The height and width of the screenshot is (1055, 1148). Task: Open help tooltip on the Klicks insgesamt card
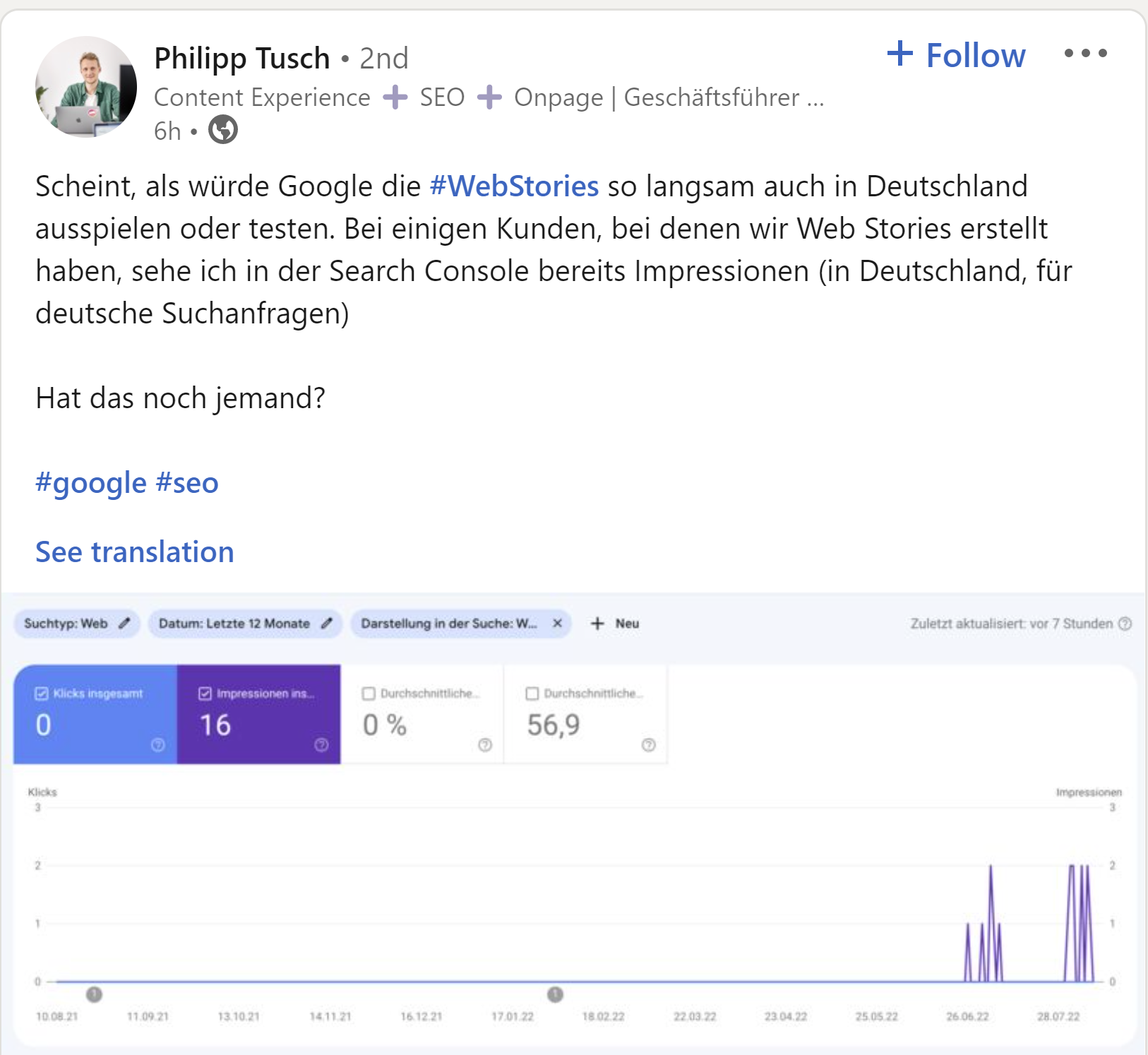point(159,744)
